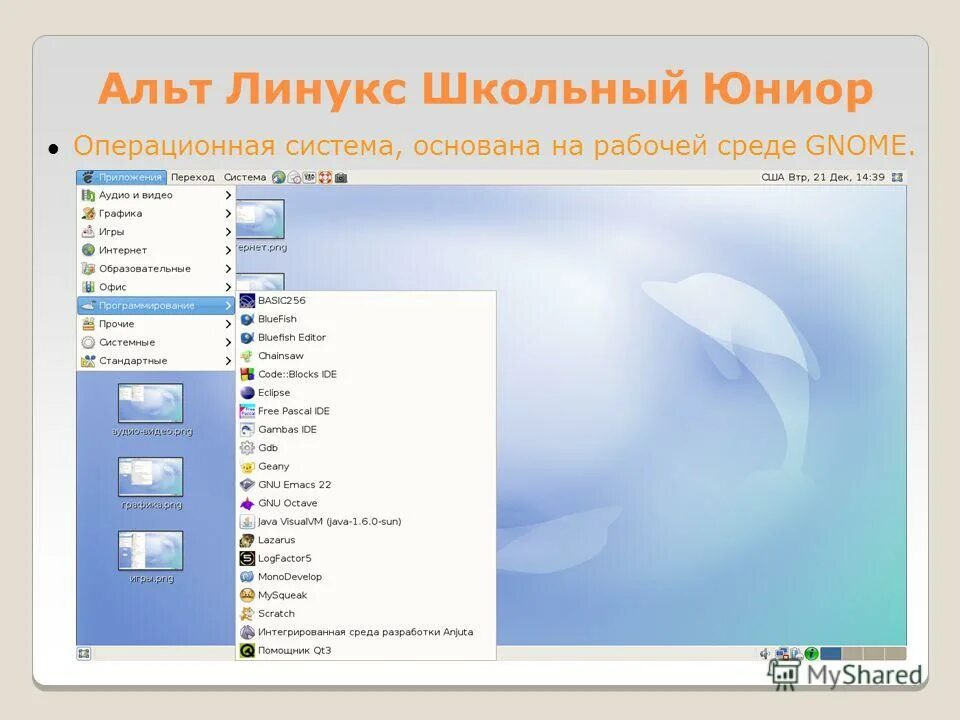The width and height of the screenshot is (960, 720).
Task: Click the show desktop button in the bottom panel
Action: (84, 654)
